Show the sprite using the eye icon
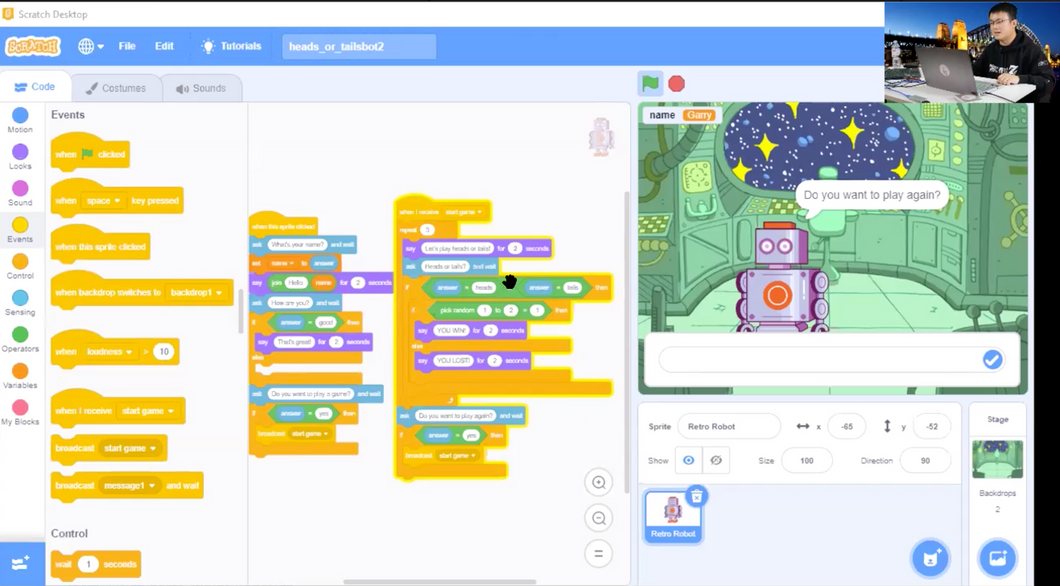The image size is (1060, 586). pyautogui.click(x=688, y=460)
